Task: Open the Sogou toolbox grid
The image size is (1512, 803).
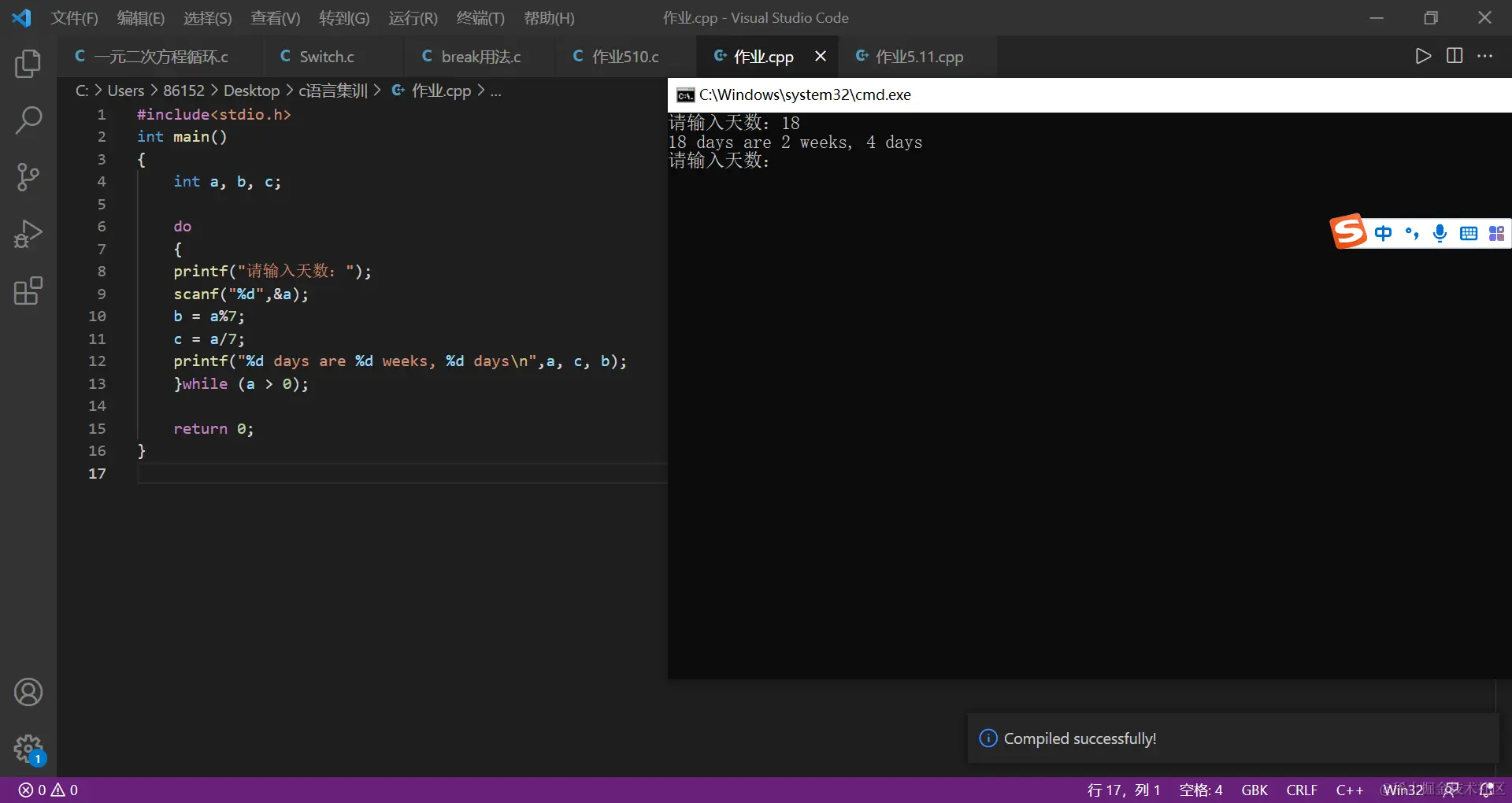Action: pos(1496,233)
